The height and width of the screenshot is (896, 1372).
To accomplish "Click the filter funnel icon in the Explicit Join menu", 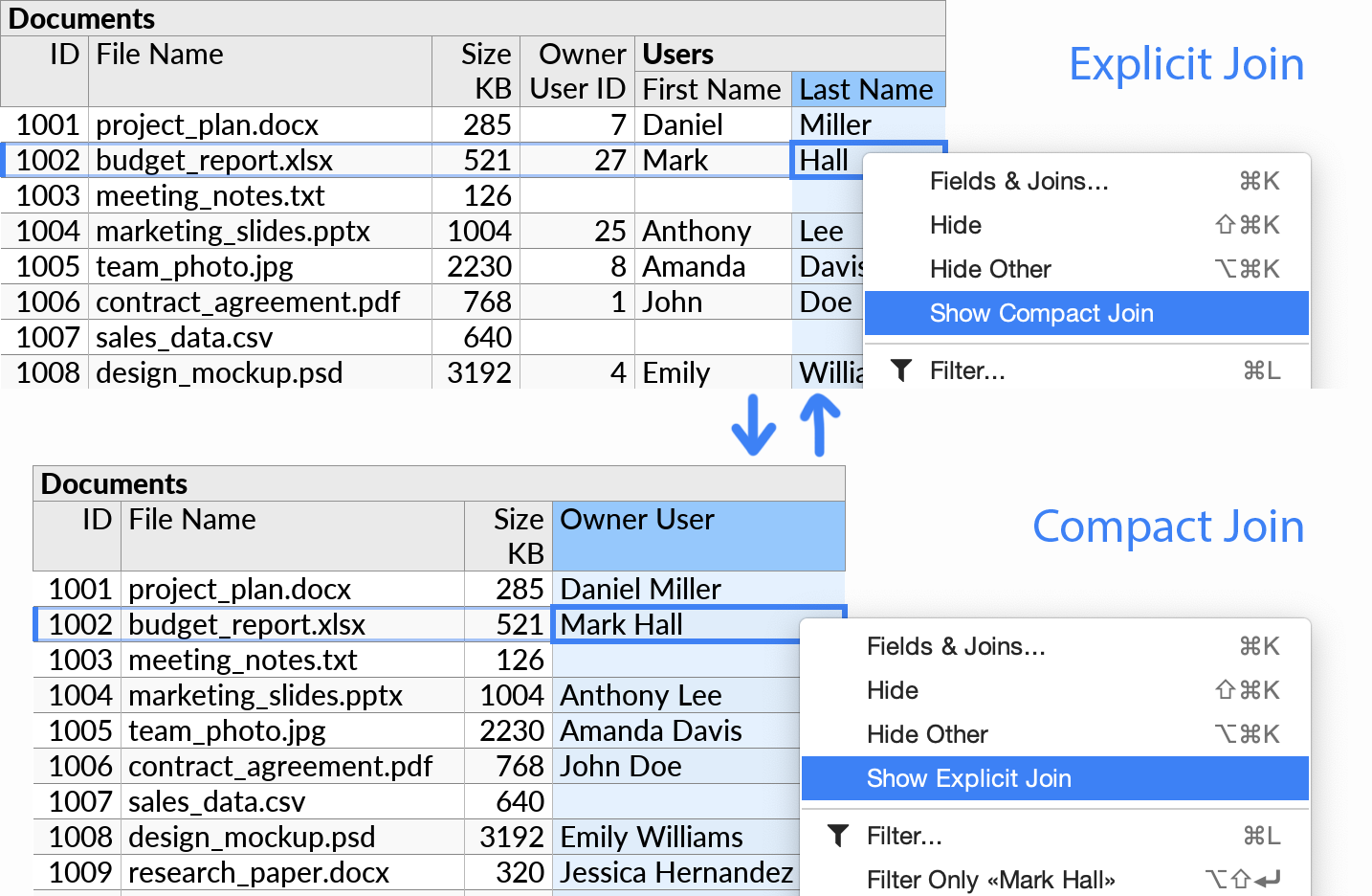I will pyautogui.click(x=900, y=370).
